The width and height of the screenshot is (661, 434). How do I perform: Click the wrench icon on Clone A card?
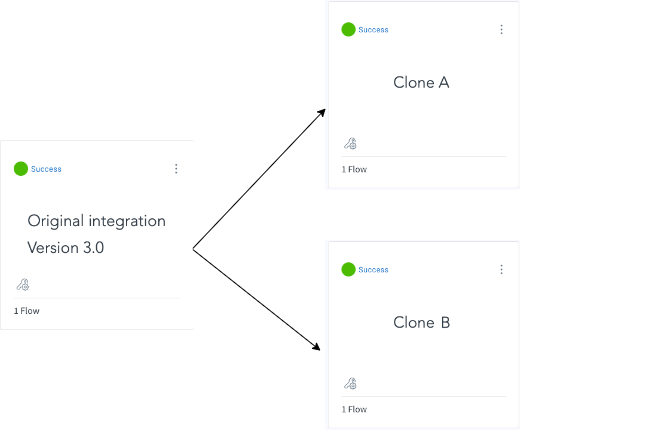tap(350, 144)
